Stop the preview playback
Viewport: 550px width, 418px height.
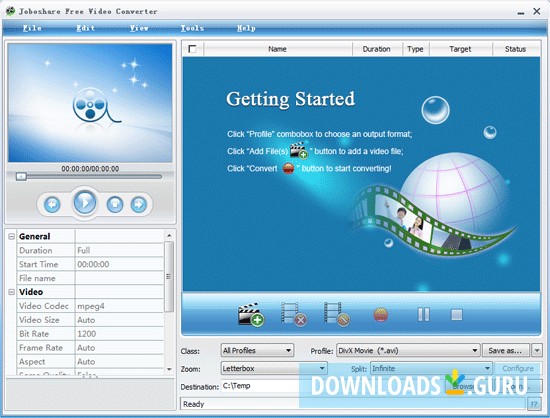pyautogui.click(x=115, y=204)
